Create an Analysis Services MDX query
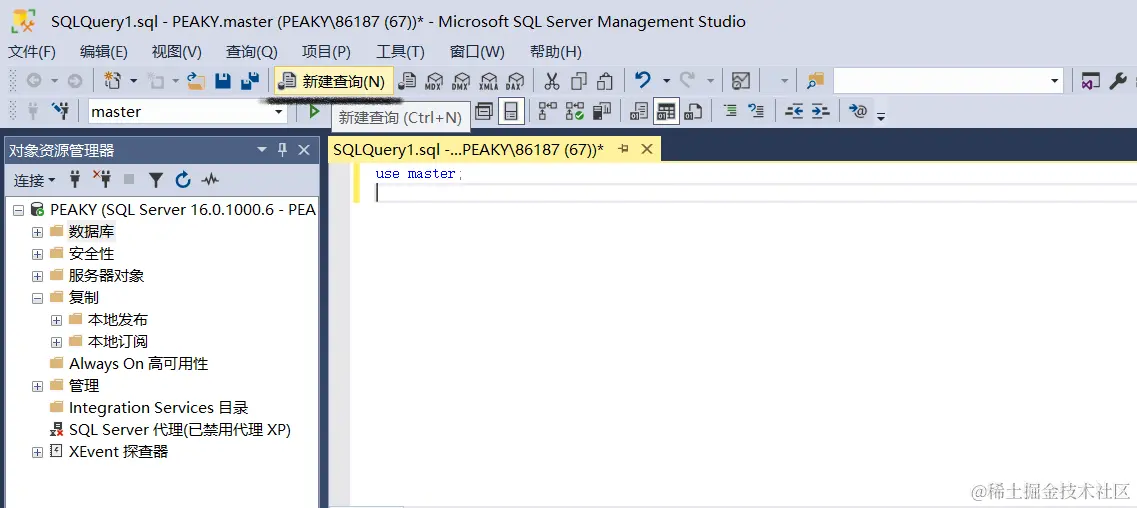 point(434,80)
